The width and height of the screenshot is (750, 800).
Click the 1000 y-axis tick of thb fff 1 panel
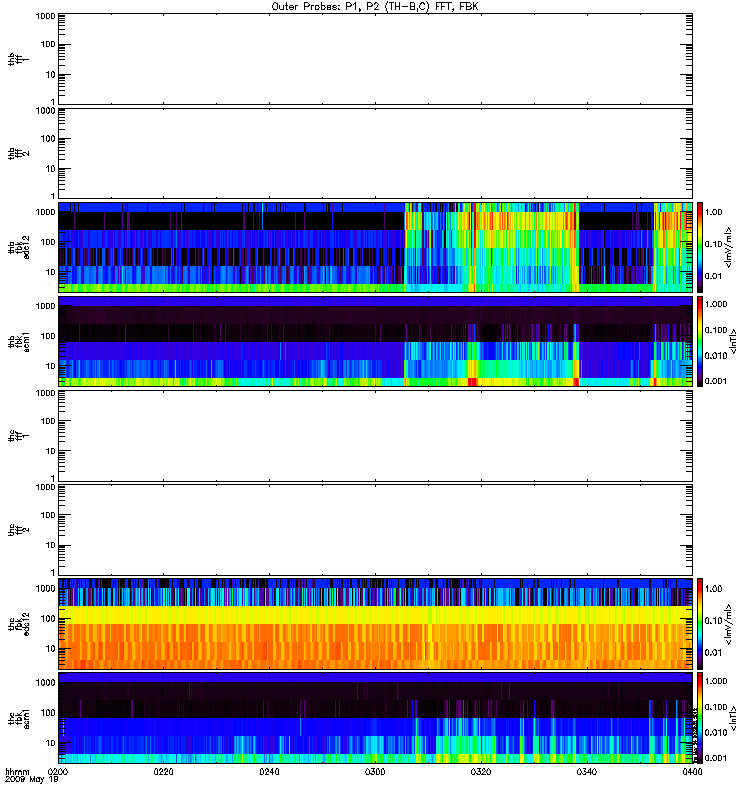(x=45, y=16)
